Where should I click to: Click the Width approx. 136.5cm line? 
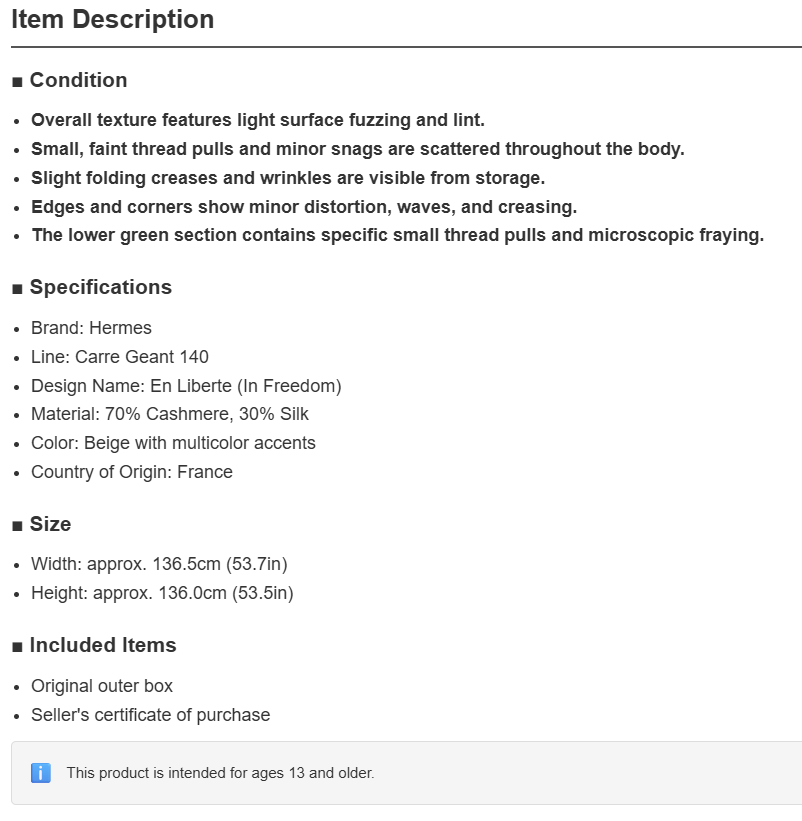159,564
